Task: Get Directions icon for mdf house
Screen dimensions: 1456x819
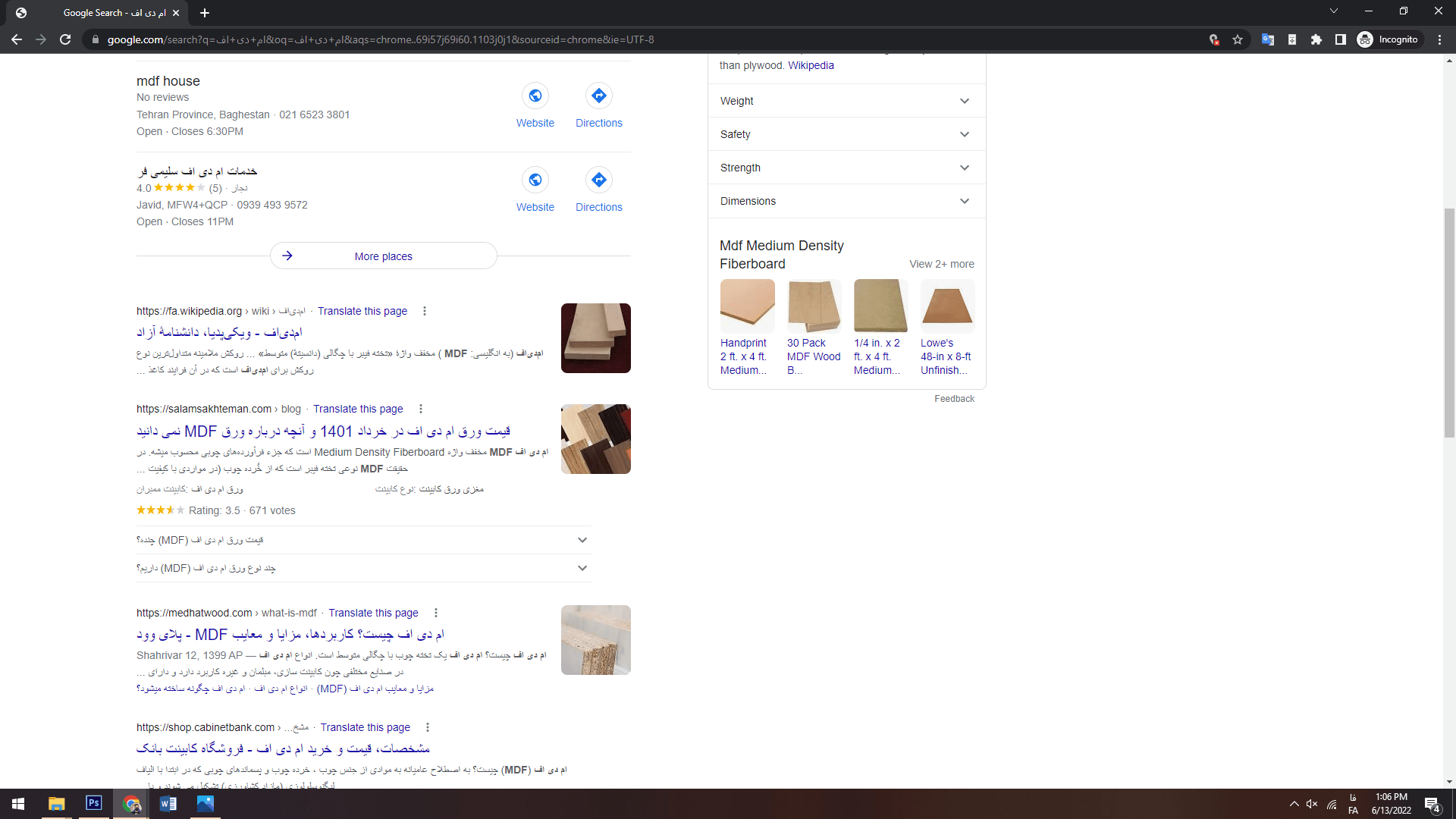Action: 599,96
